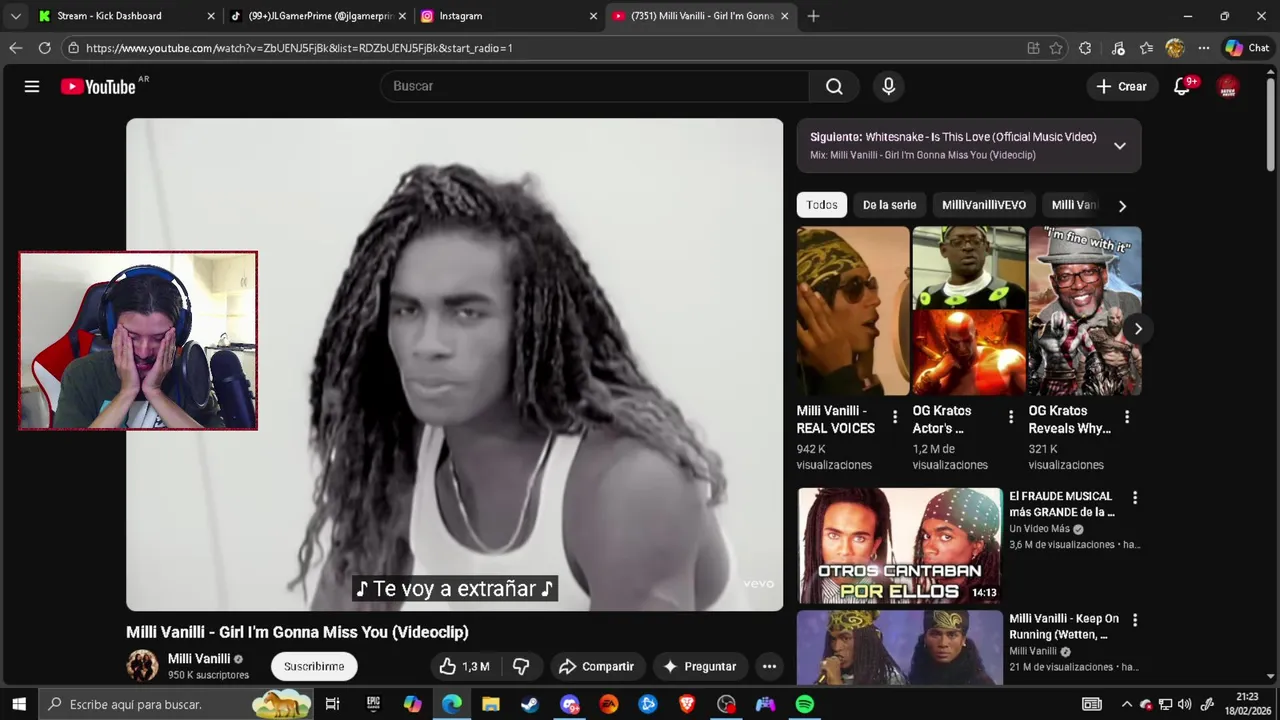1280x720 pixels.
Task: Expand the Siguiente mix playlist panel
Action: click(x=1120, y=146)
